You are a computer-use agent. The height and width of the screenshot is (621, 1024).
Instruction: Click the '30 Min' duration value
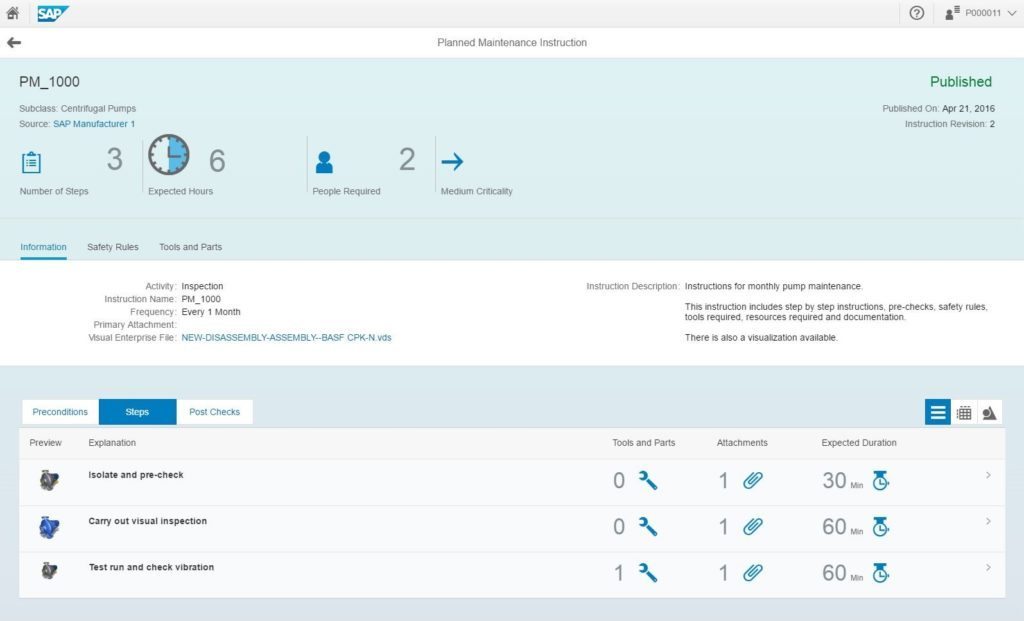tap(842, 481)
